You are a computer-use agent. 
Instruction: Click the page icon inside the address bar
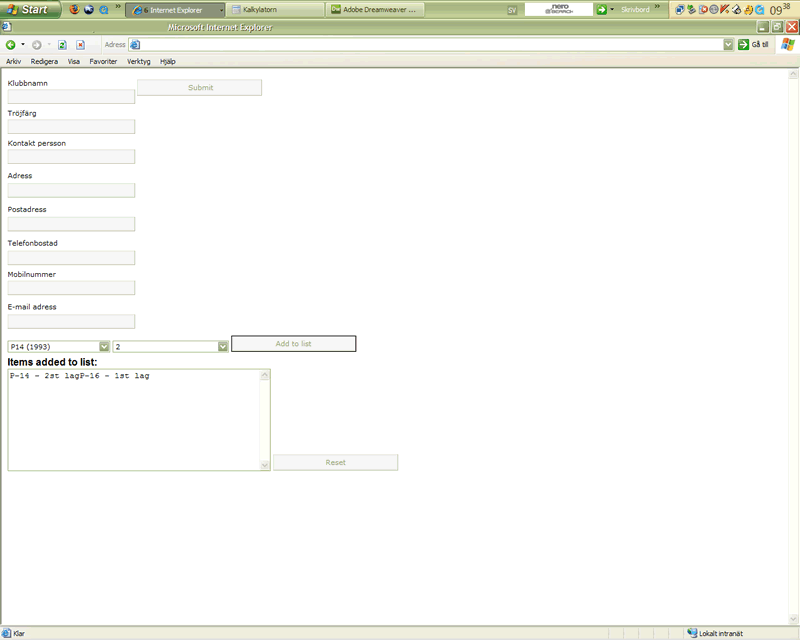pyautogui.click(x=135, y=45)
